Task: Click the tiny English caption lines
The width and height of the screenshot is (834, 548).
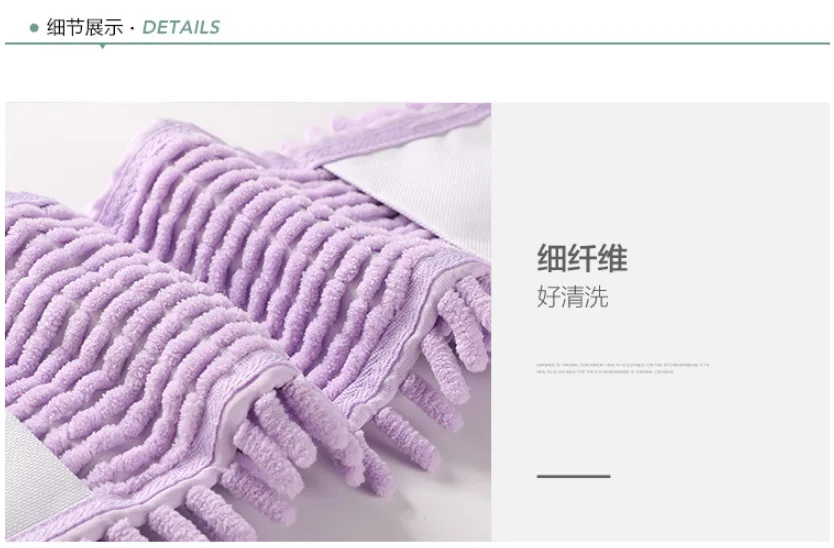Action: pos(622,368)
